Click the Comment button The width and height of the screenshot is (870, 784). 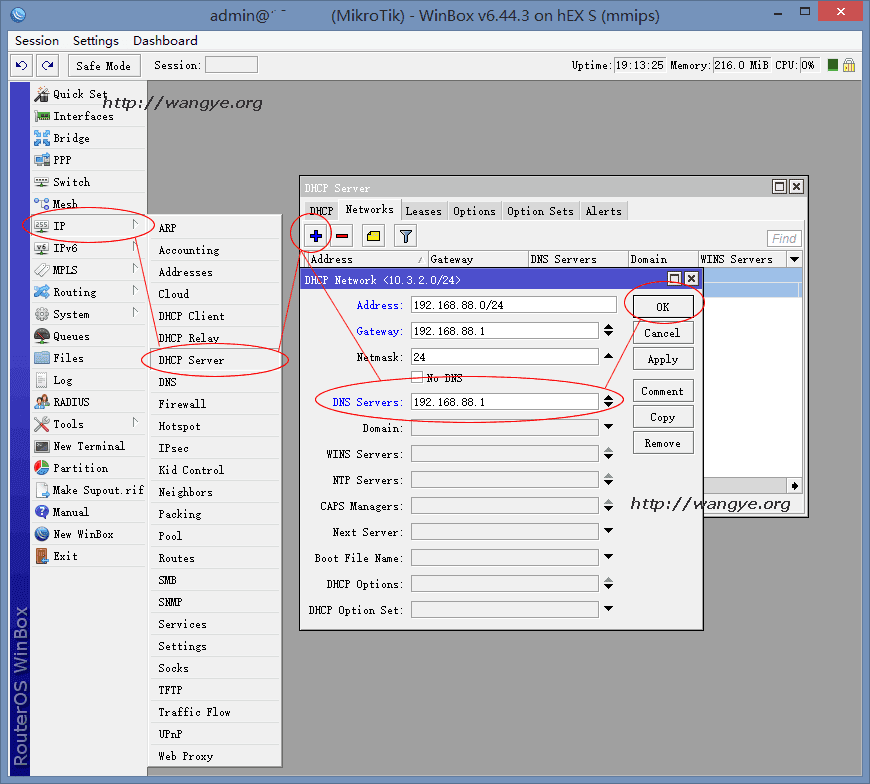pos(663,391)
